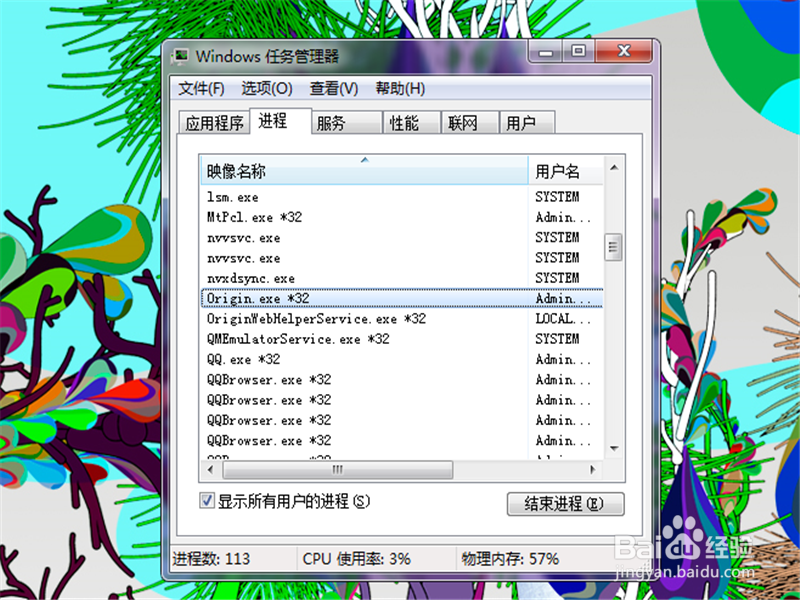800x600 pixels.
Task: Switch to the 应用程序 tab
Action: pos(214,123)
